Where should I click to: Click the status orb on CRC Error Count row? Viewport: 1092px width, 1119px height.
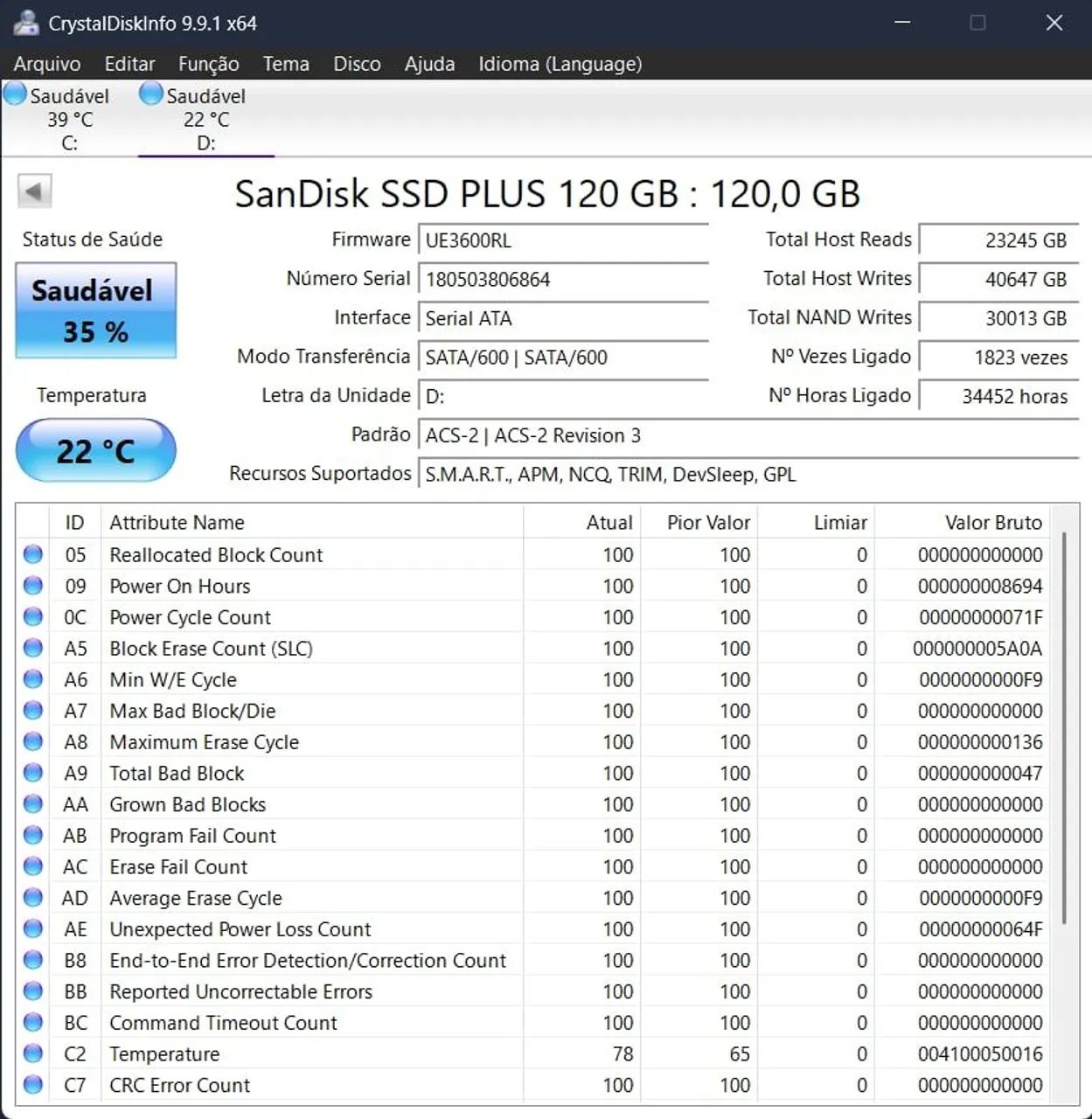[x=33, y=1085]
